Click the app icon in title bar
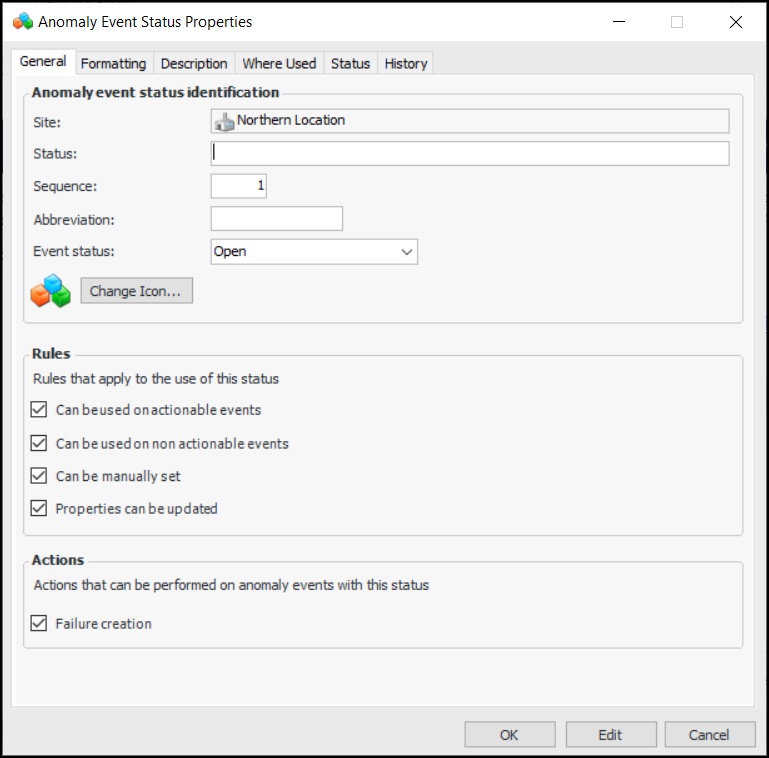This screenshot has width=769, height=758. [x=23, y=21]
